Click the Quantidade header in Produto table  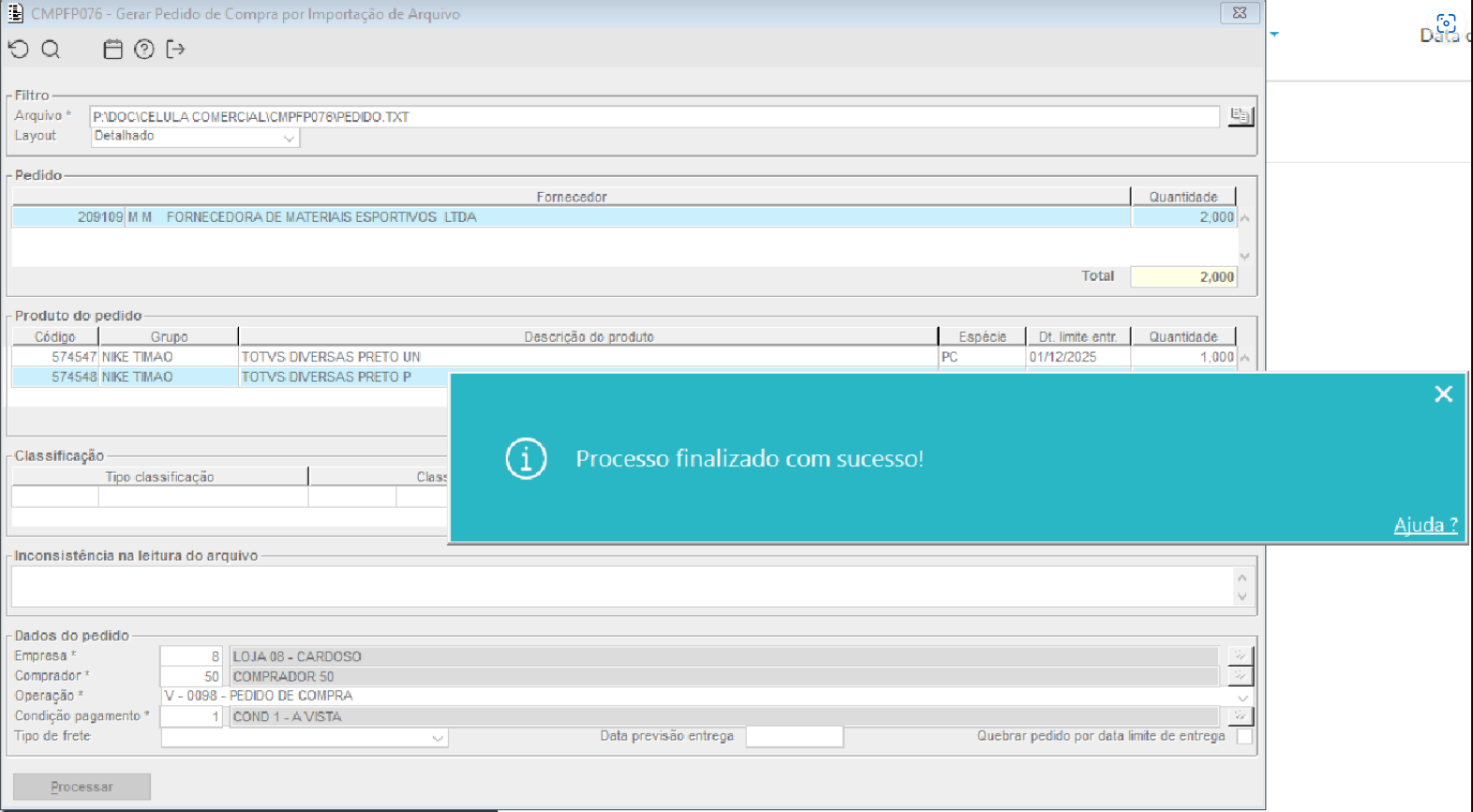pos(1183,336)
